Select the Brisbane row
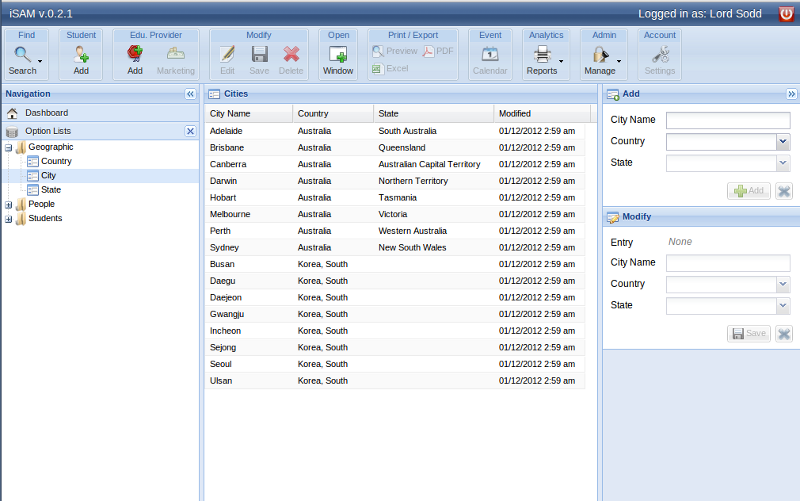 click(x=394, y=148)
